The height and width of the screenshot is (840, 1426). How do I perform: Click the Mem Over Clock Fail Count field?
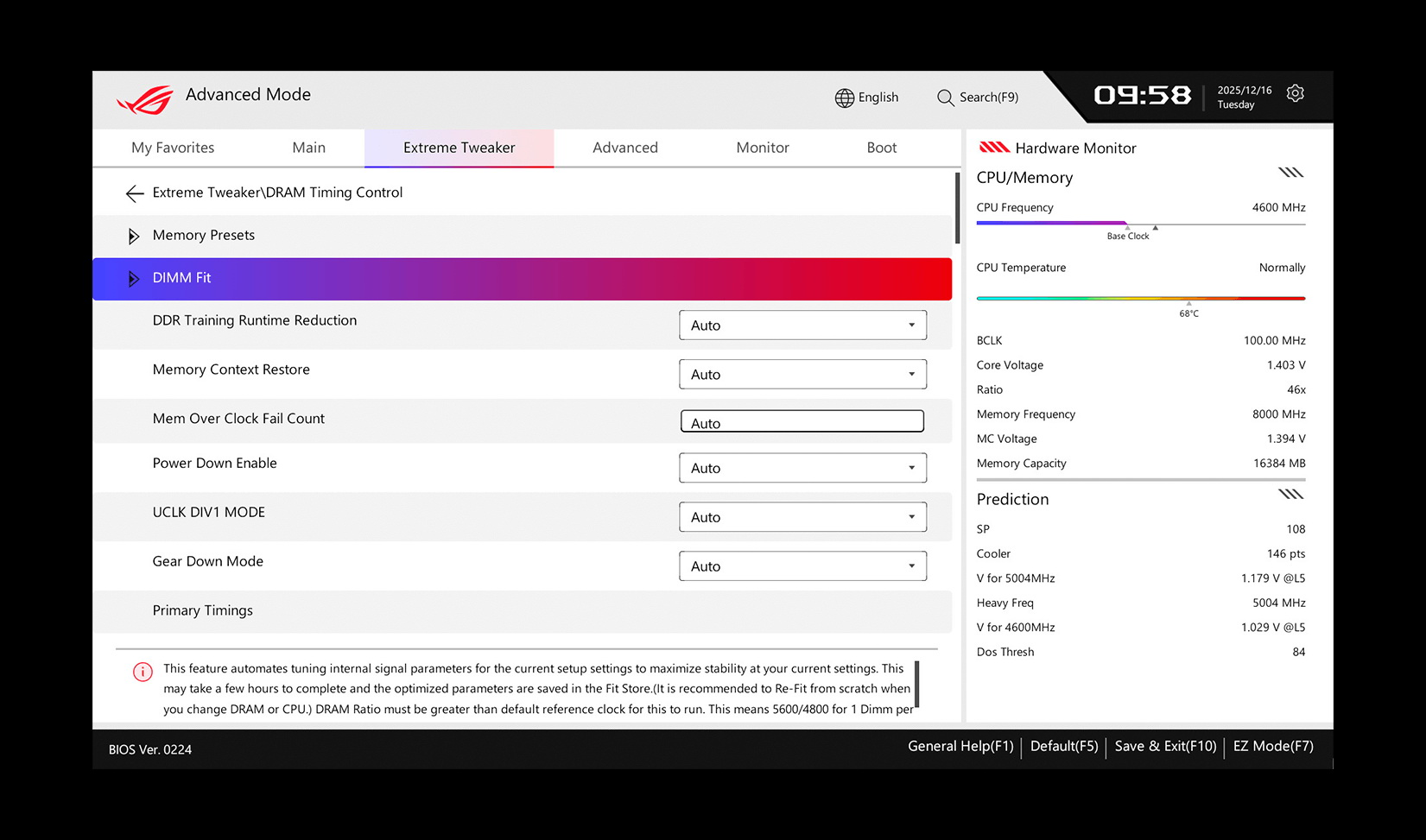(802, 421)
